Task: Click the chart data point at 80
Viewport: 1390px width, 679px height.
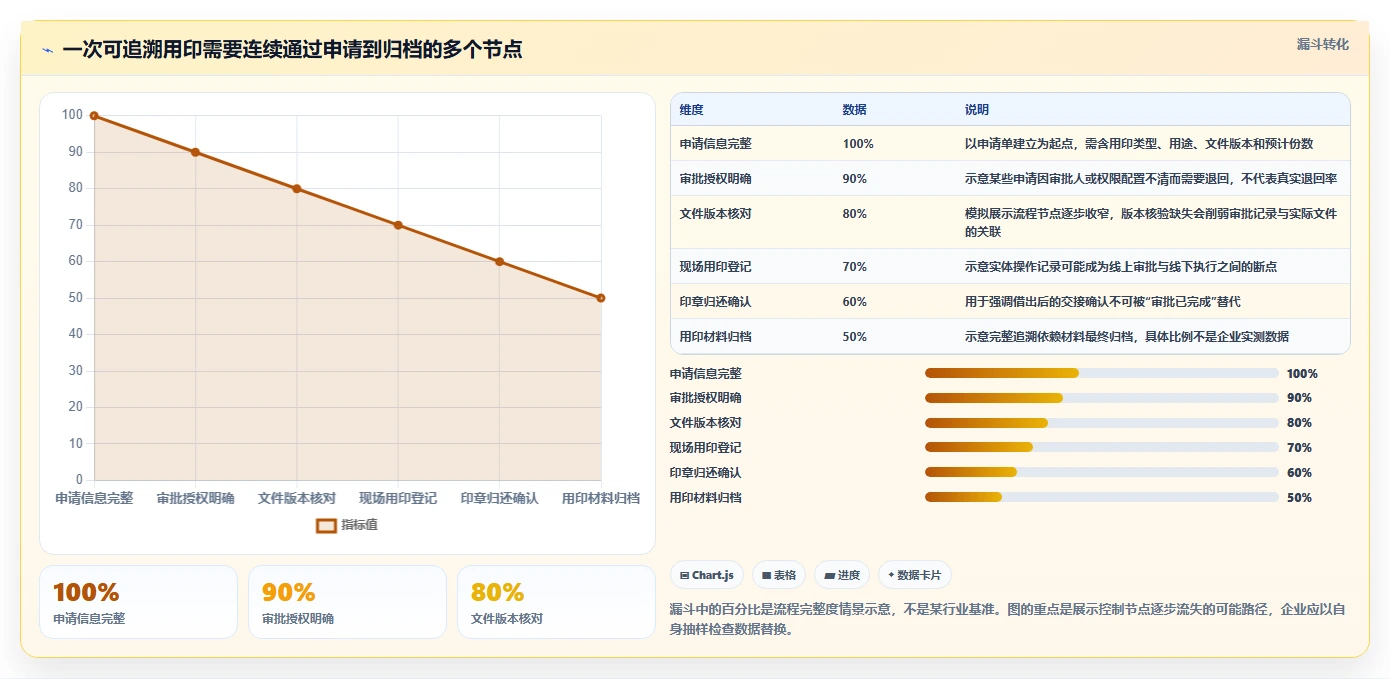Action: point(297,189)
